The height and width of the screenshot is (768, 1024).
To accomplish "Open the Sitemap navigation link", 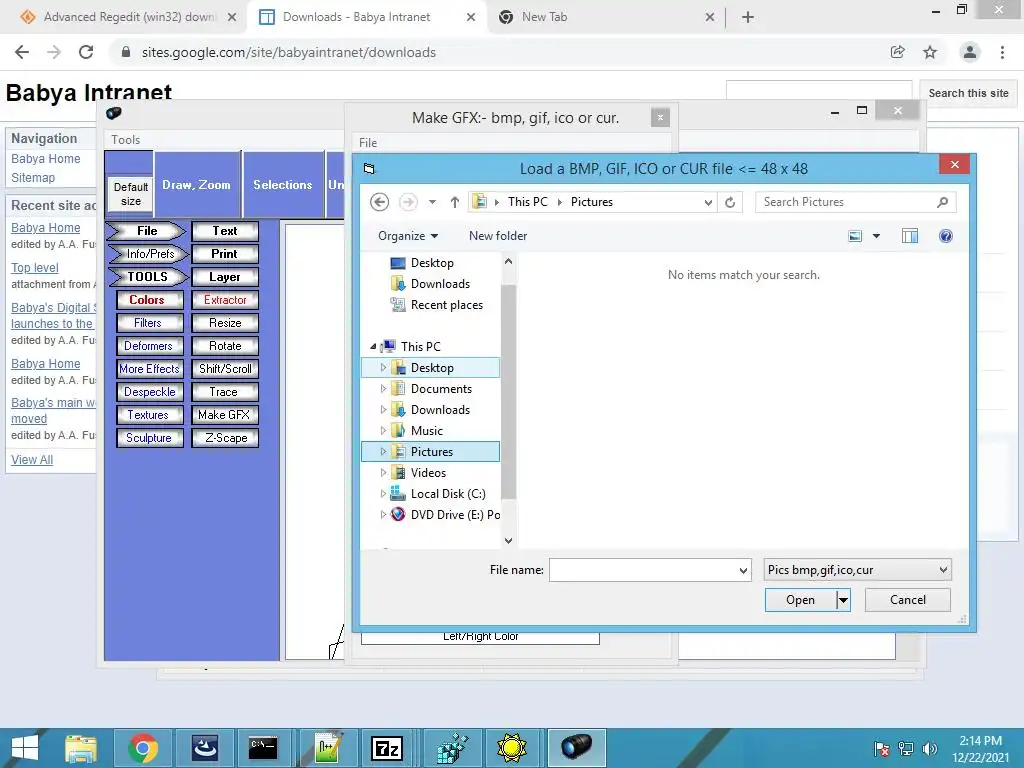I will point(33,178).
